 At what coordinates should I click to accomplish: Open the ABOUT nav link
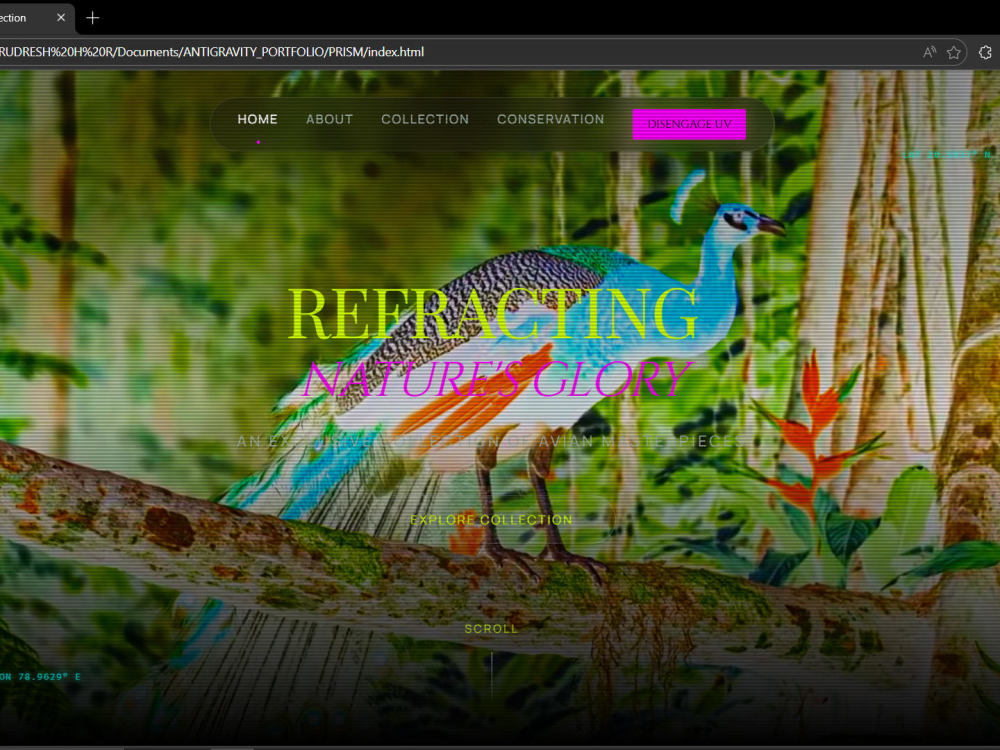click(x=329, y=119)
